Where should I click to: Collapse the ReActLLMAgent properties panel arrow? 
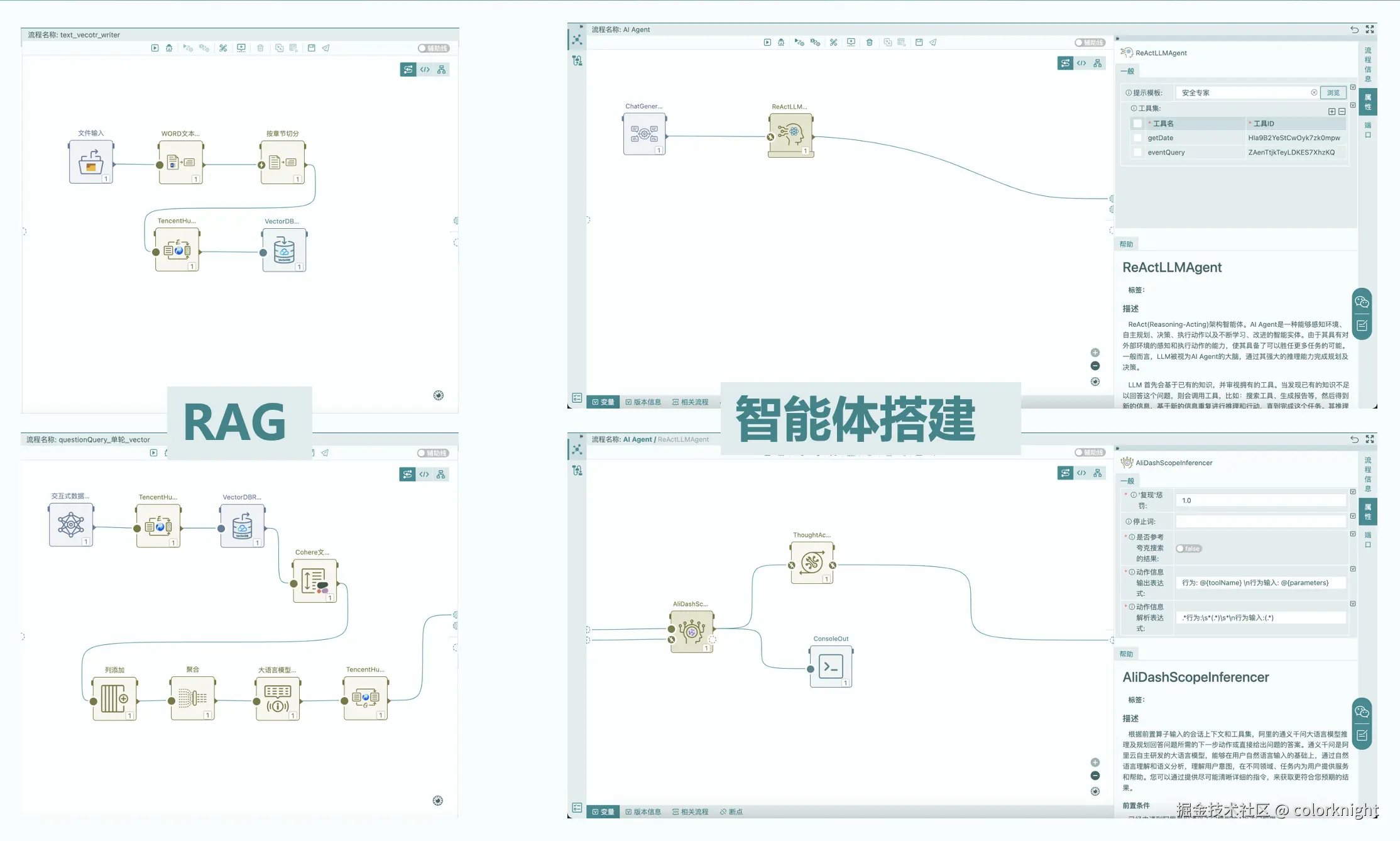[1117, 39]
